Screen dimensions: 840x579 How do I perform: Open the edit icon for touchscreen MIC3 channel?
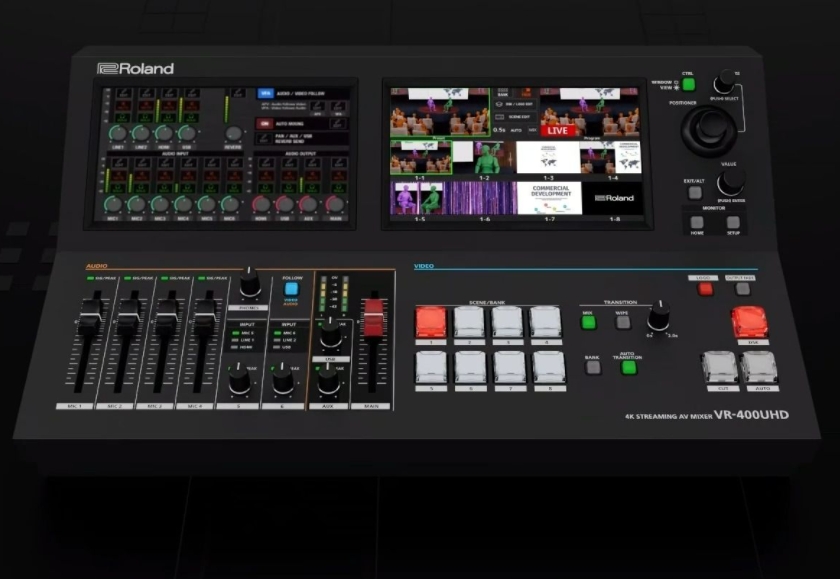pyautogui.click(x=166, y=162)
